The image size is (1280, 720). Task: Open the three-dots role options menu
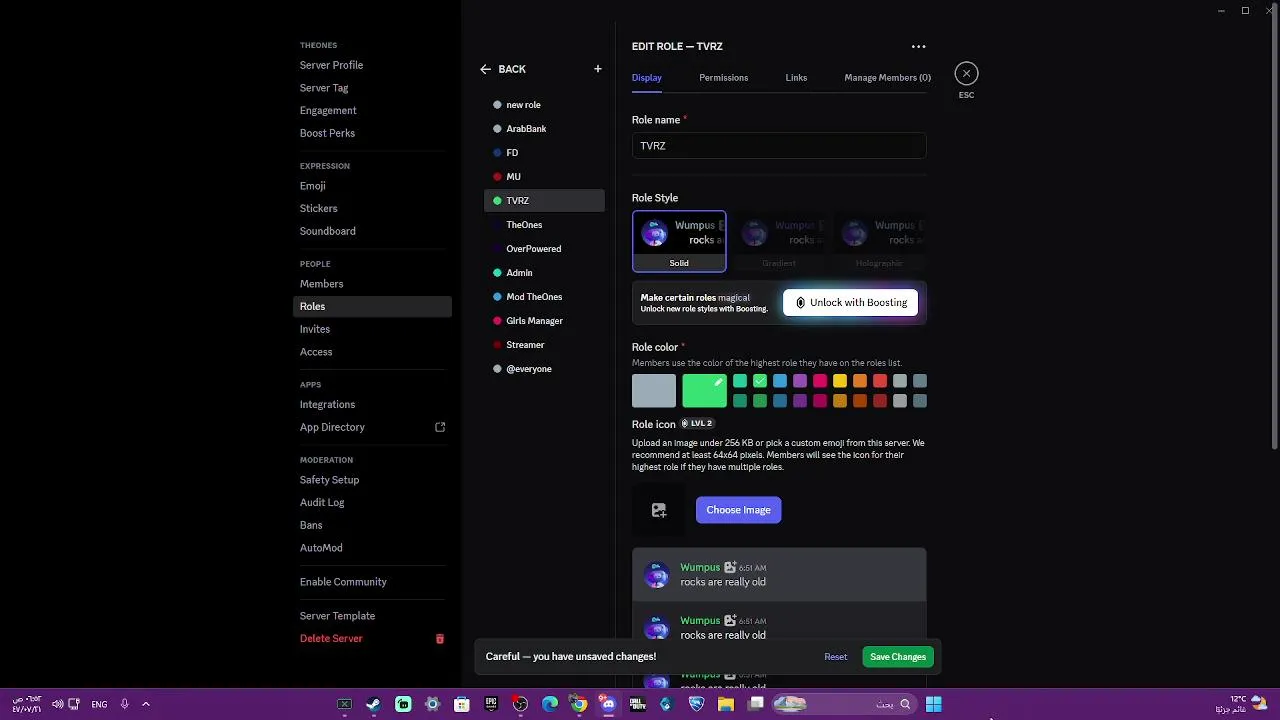(918, 46)
